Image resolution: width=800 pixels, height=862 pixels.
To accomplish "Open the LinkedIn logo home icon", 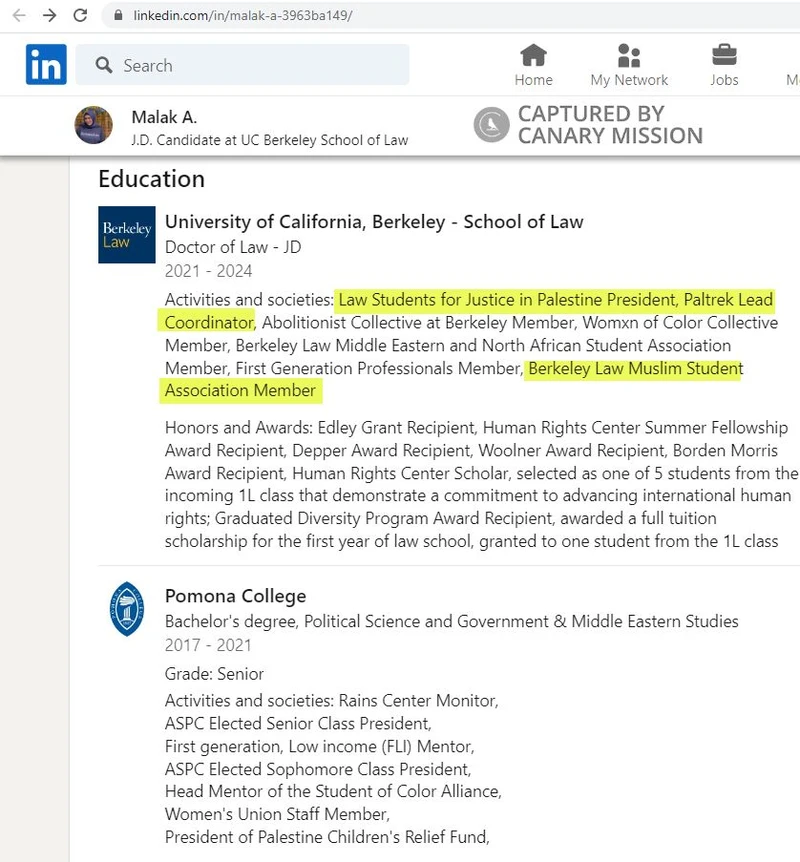I will tap(46, 64).
